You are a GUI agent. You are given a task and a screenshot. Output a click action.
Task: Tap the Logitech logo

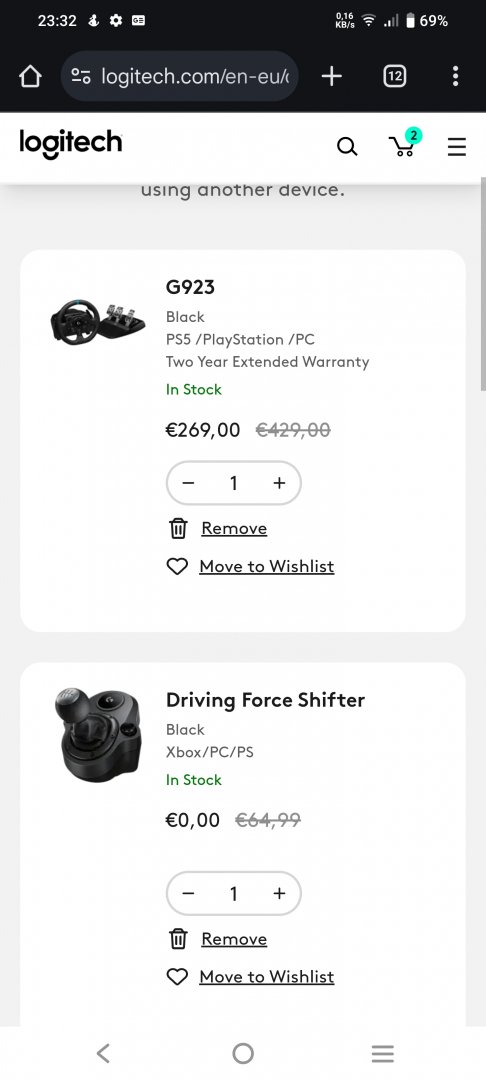(71, 143)
